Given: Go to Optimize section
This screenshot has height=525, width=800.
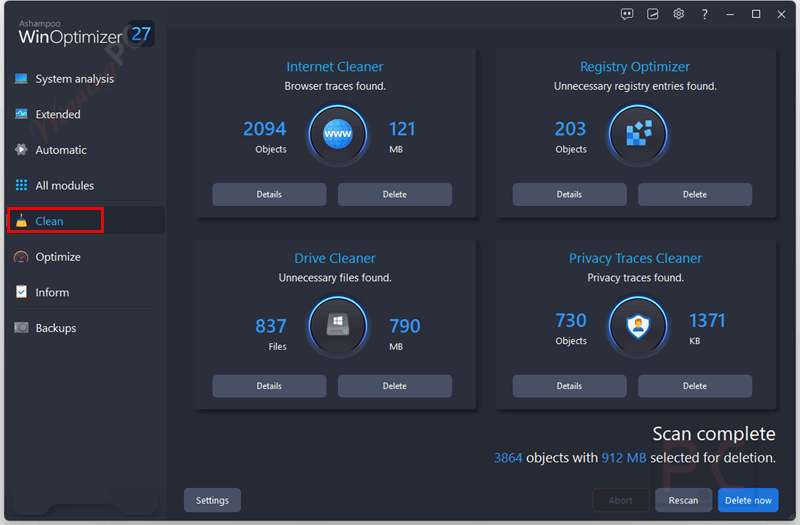Looking at the screenshot, I should click(58, 257).
